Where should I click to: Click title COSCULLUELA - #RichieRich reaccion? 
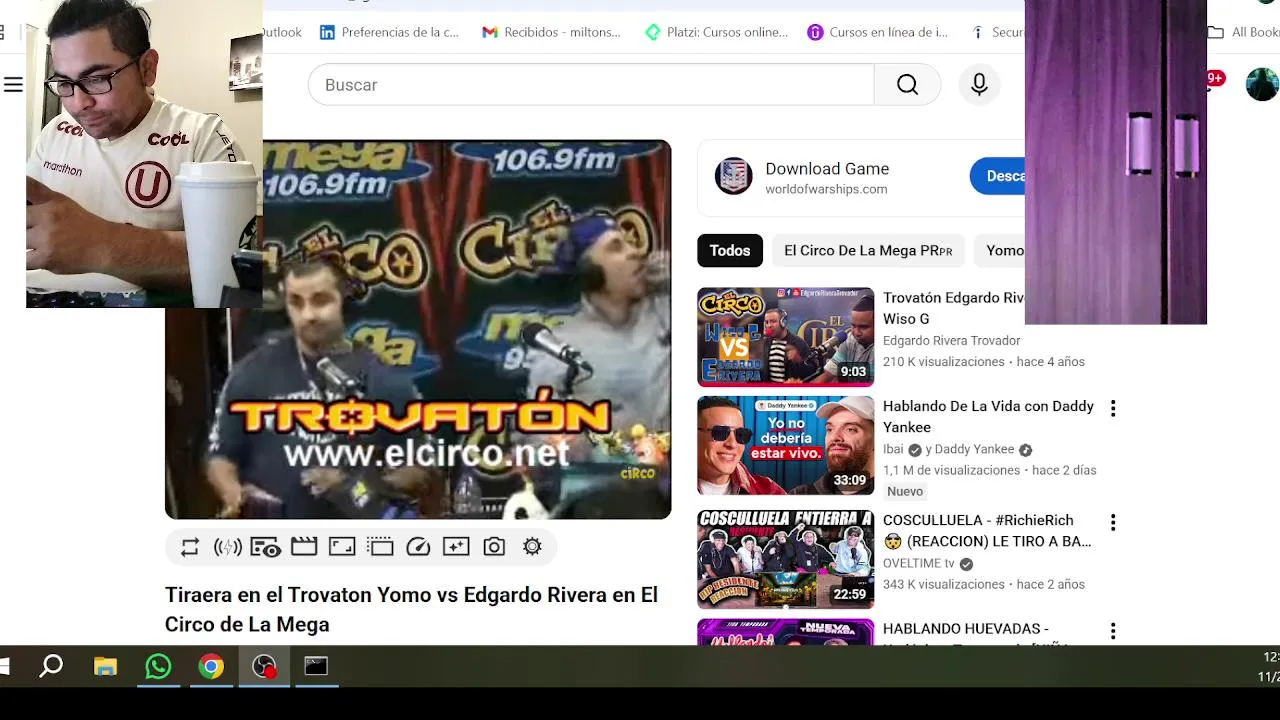tap(987, 531)
